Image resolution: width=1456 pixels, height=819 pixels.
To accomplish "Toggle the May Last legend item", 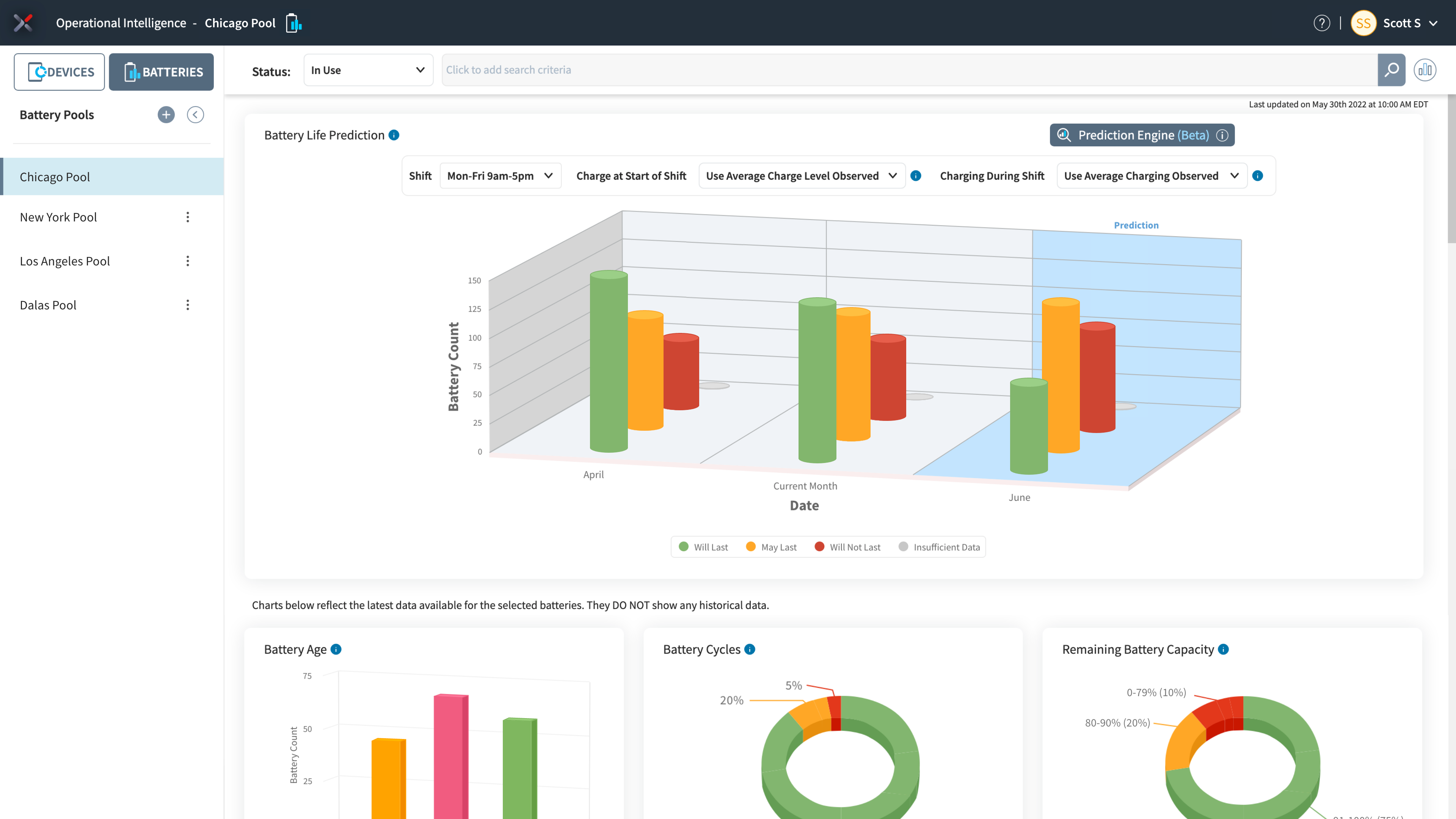I will click(x=771, y=547).
